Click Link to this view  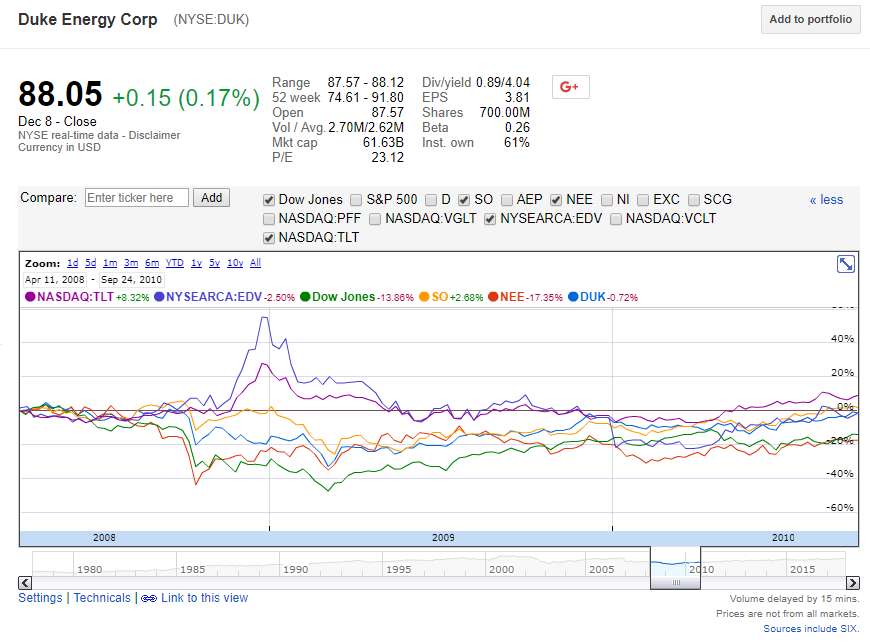[x=205, y=598]
